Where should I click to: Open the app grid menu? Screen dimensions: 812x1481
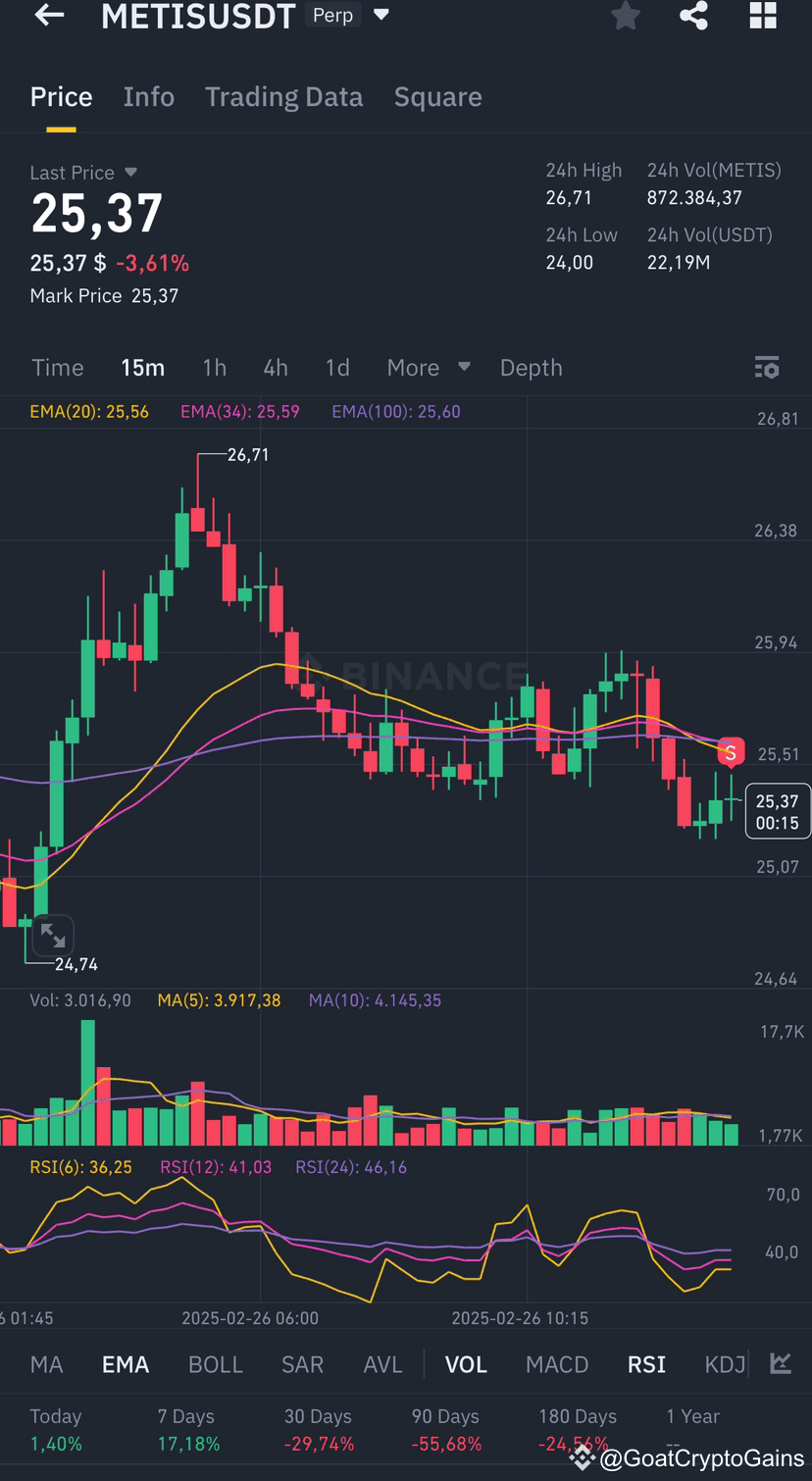pyautogui.click(x=763, y=16)
